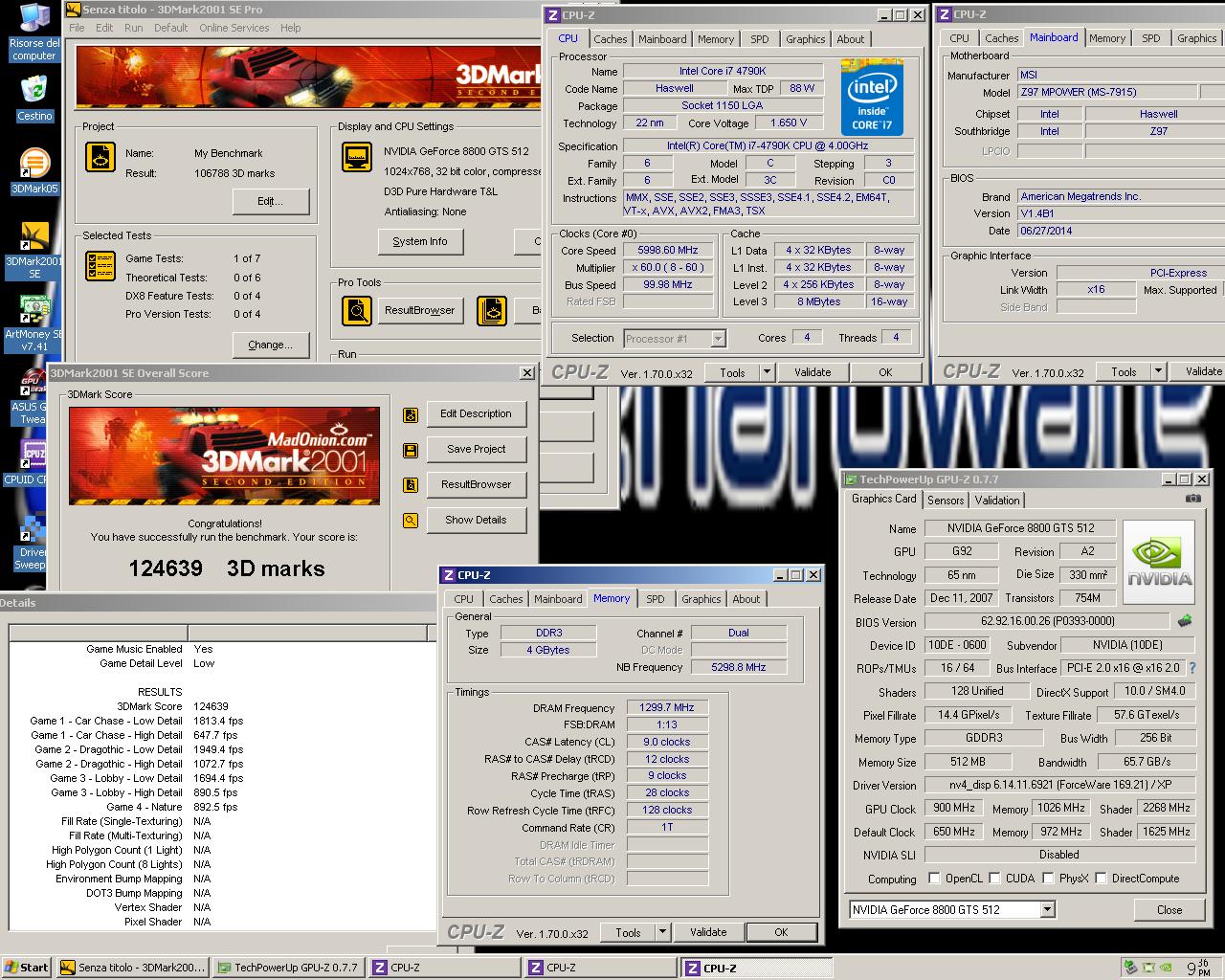Click the system tray clock

pyautogui.click(x=1197, y=968)
